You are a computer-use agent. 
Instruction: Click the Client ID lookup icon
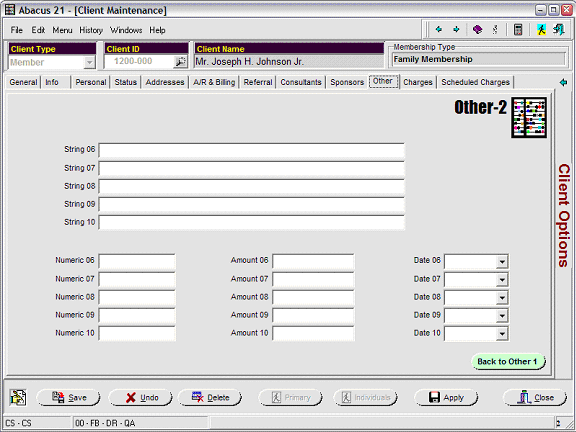pyautogui.click(x=180, y=62)
